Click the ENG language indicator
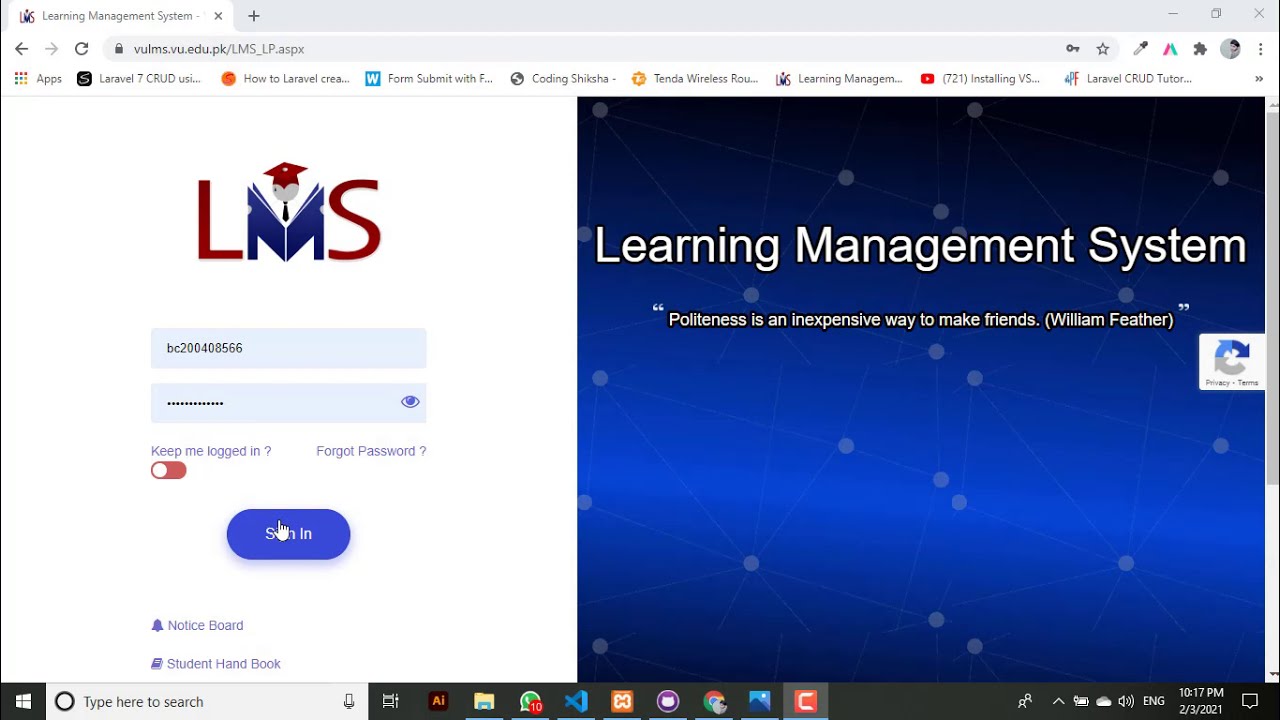1280x720 pixels. click(x=1154, y=702)
